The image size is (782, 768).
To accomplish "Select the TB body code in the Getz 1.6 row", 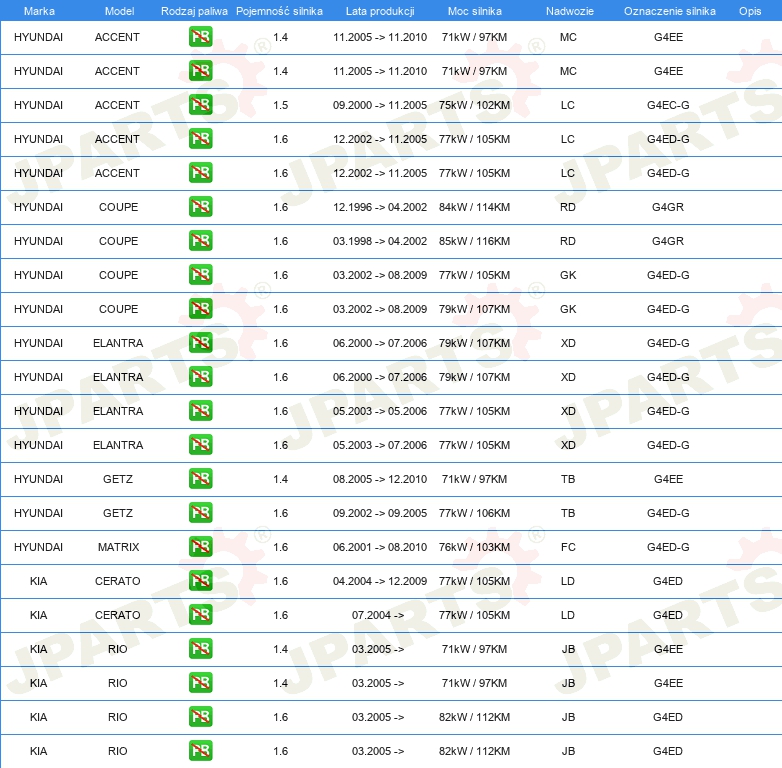I will click(x=568, y=513).
